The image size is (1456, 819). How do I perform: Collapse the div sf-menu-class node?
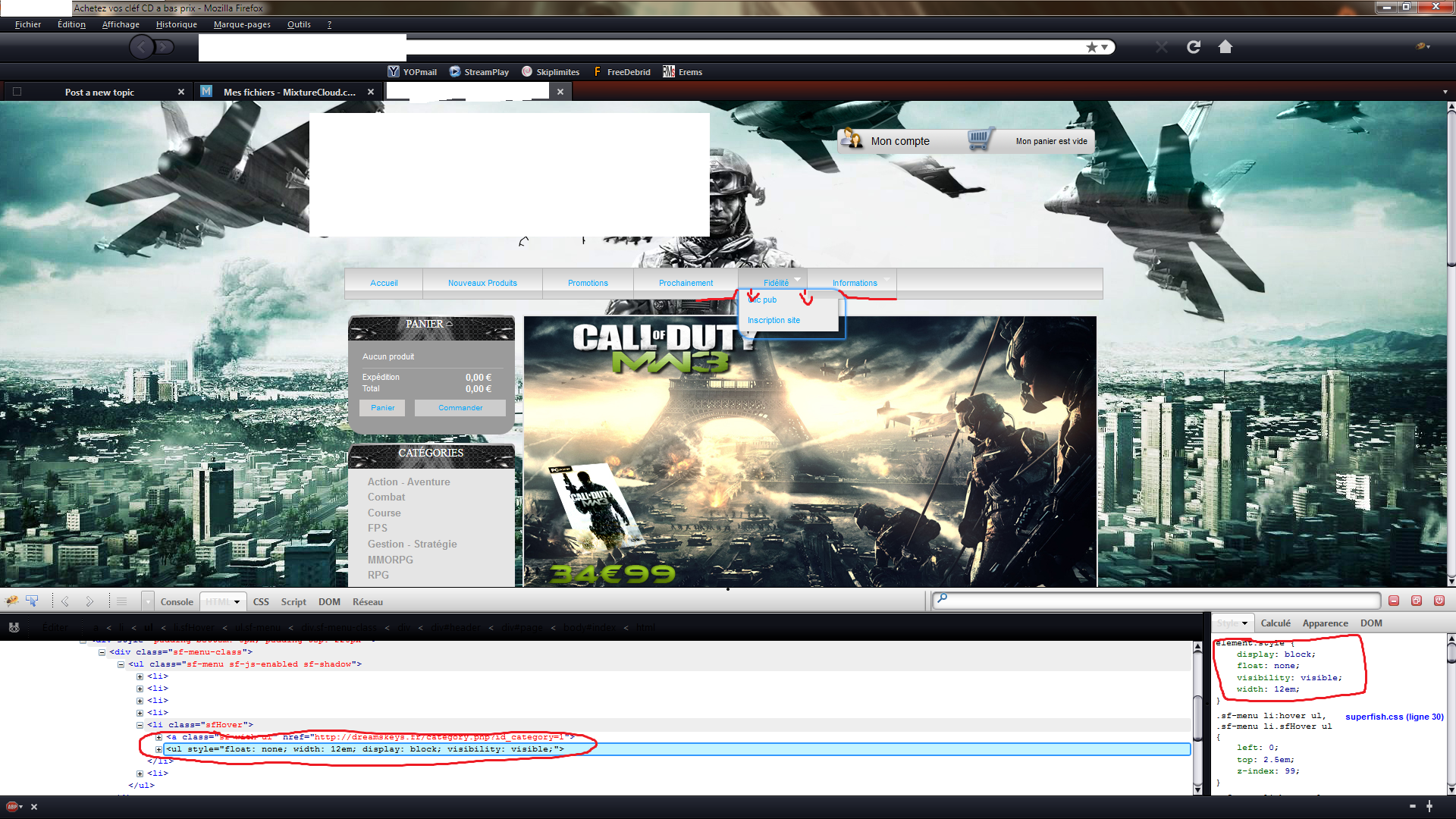click(x=102, y=652)
